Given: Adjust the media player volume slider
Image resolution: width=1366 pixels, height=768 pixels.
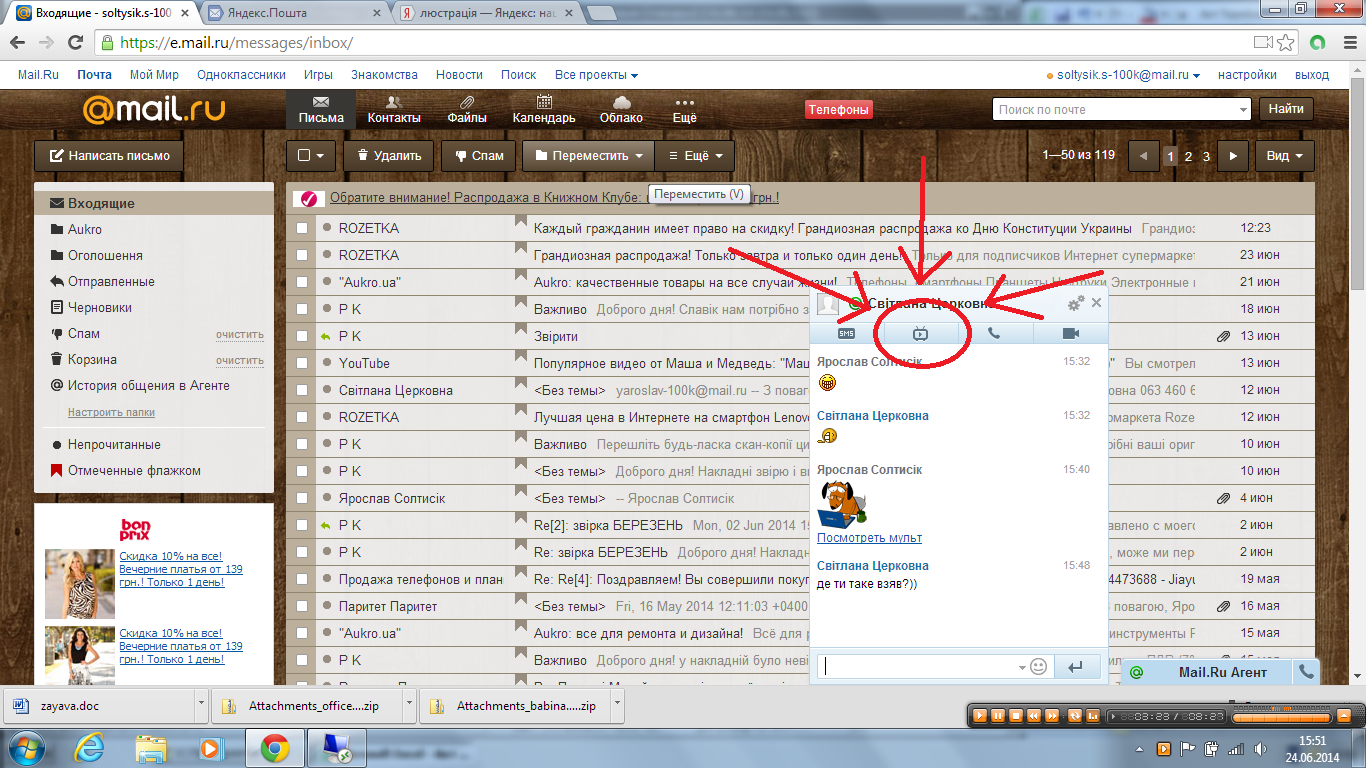Looking at the screenshot, I should point(1281,718).
